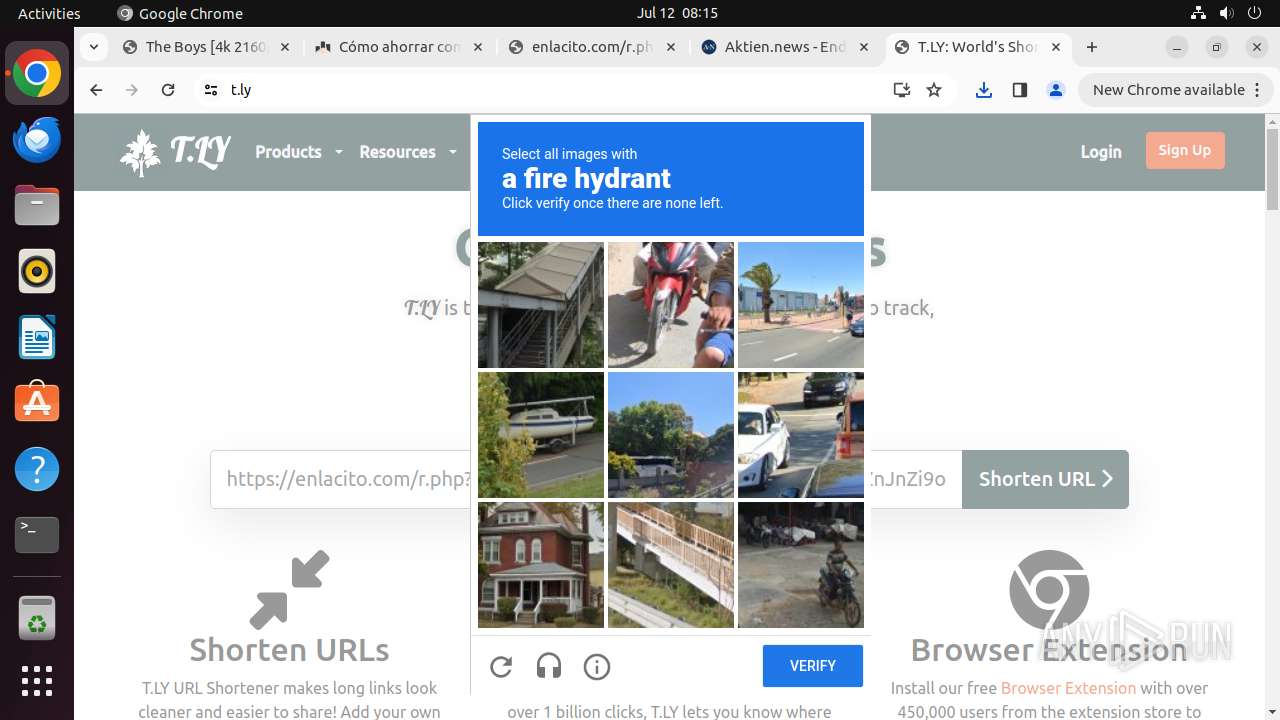Select the palm tree street image tile
The height and width of the screenshot is (720, 1280).
click(x=801, y=305)
